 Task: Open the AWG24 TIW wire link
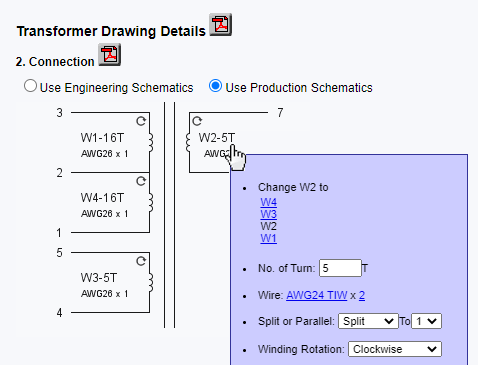[317, 295]
